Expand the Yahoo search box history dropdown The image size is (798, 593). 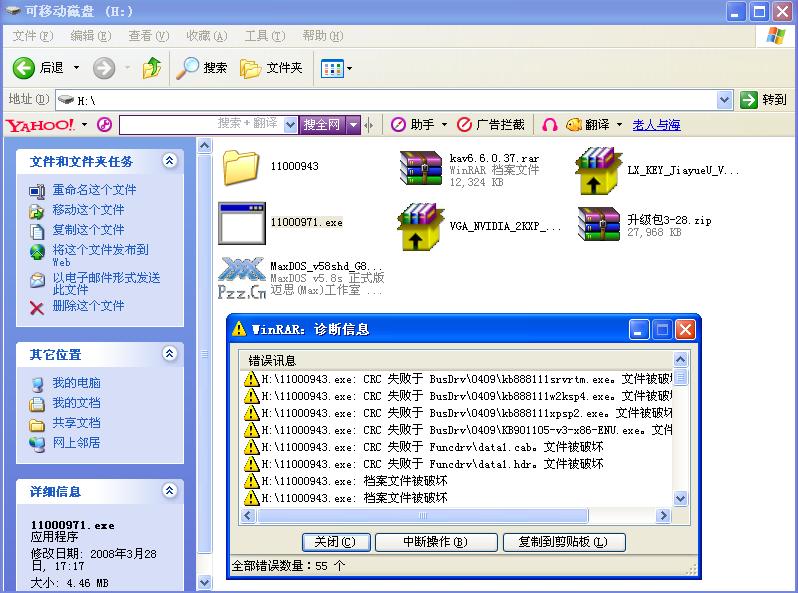click(291, 125)
